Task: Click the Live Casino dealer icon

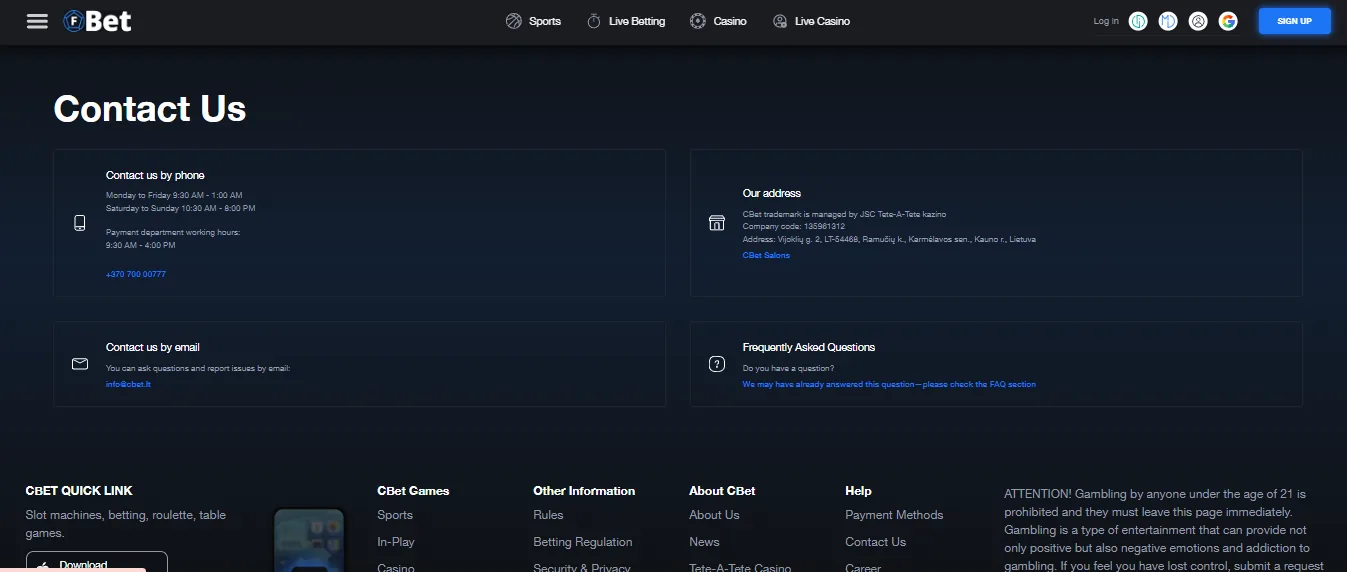Action: pos(780,21)
